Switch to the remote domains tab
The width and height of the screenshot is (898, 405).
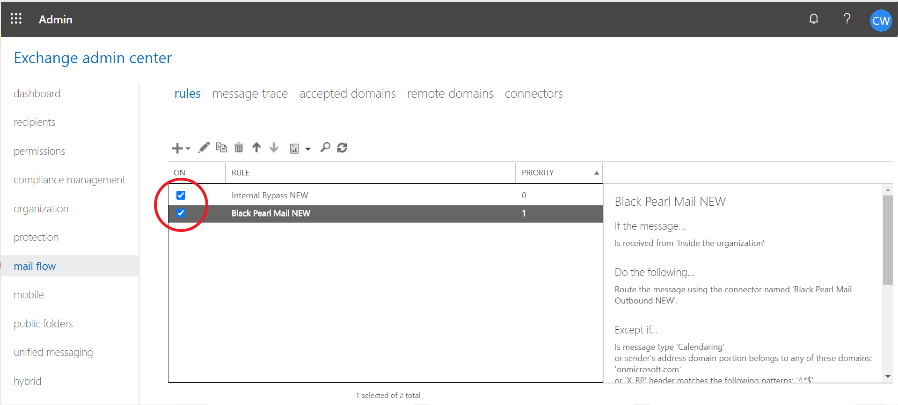(450, 93)
